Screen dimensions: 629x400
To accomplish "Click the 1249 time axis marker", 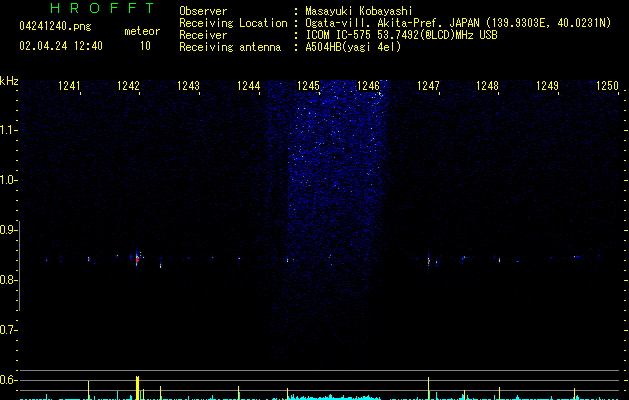I will tap(548, 86).
